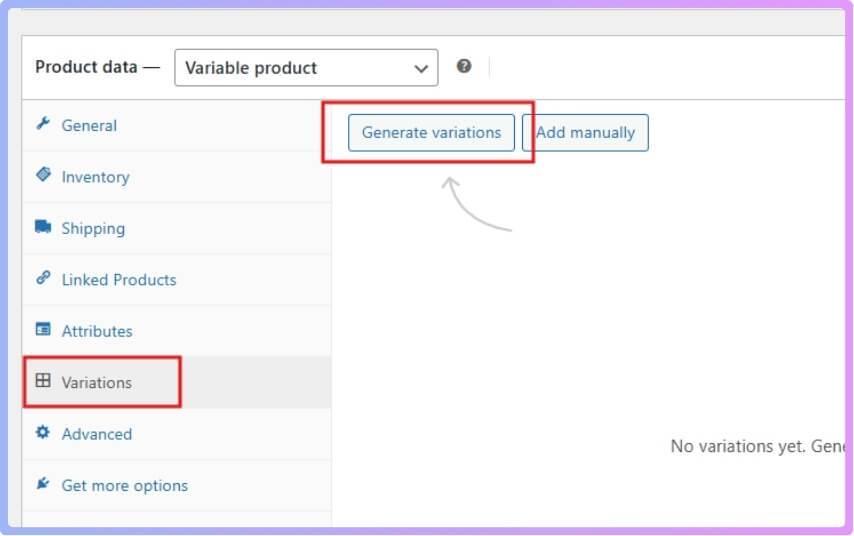Open the Variable product type dropdown
Image resolution: width=854 pixels, height=536 pixels.
tap(306, 68)
